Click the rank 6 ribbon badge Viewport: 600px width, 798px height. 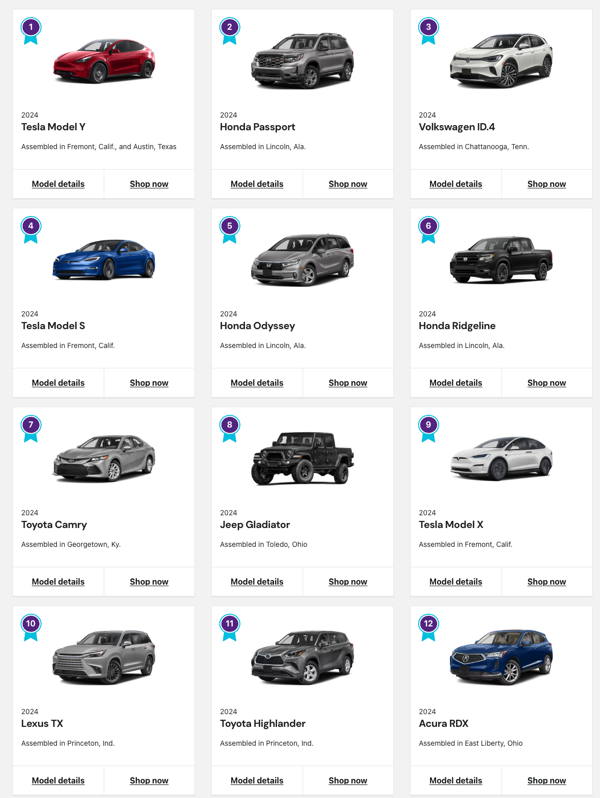coord(428,230)
